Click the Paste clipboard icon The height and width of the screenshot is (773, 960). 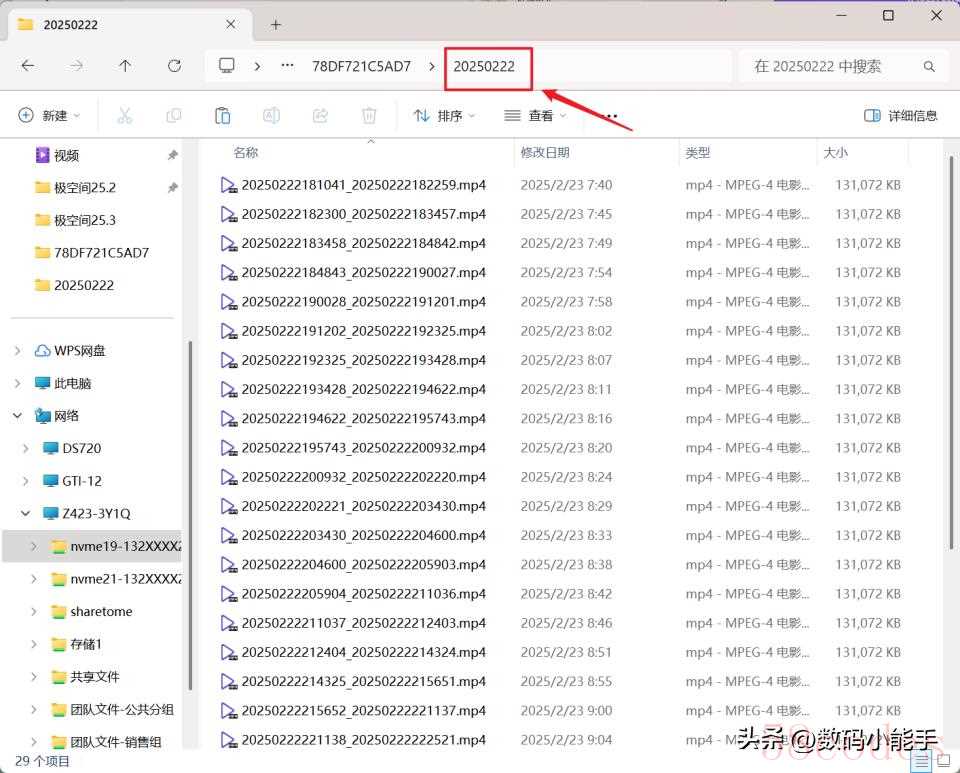(x=222, y=116)
